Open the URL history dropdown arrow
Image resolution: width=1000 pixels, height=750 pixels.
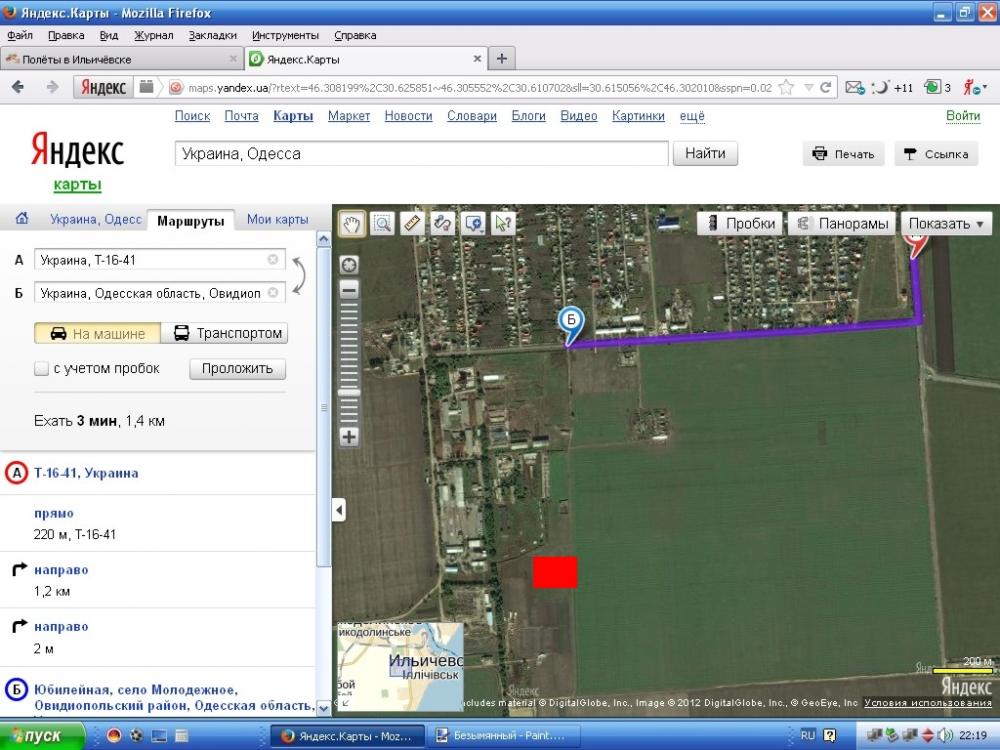[x=808, y=87]
